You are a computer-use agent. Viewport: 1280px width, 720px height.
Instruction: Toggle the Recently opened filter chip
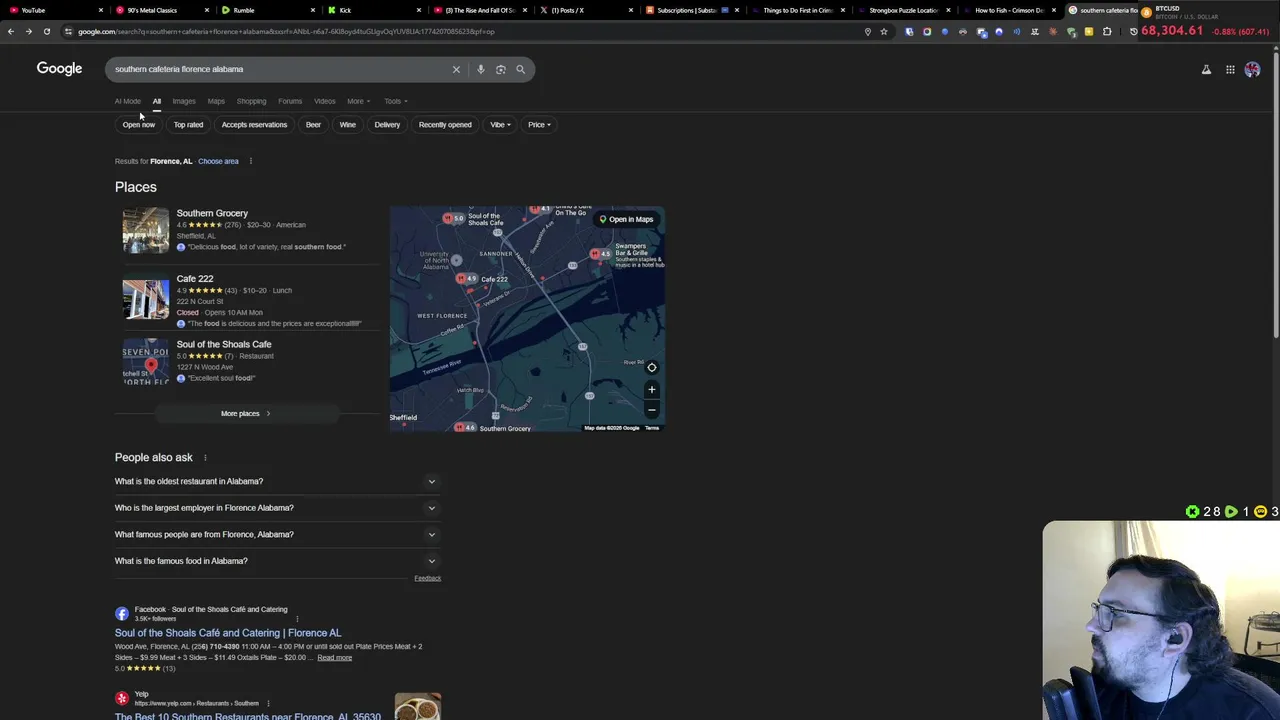click(x=445, y=125)
